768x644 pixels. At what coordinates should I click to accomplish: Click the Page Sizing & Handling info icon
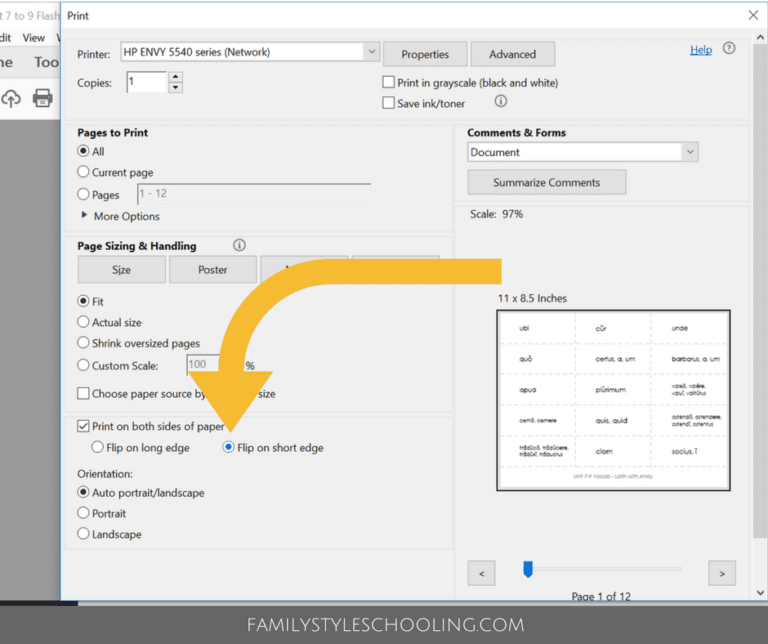point(239,245)
